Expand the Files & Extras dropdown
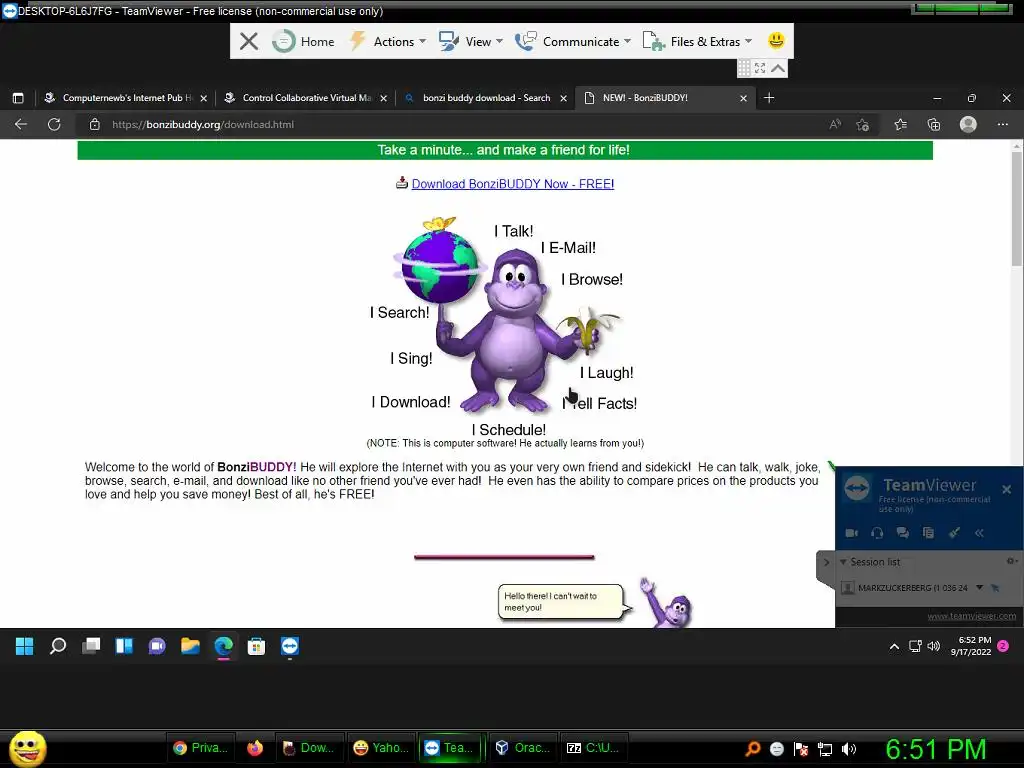Screen dimensions: 1024x768 click(x=697, y=41)
